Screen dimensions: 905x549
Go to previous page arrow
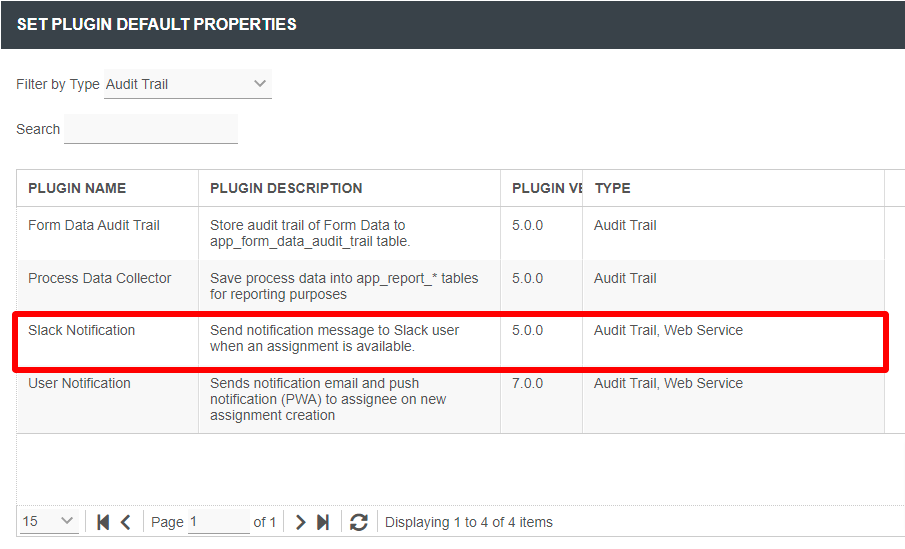pyautogui.click(x=126, y=522)
